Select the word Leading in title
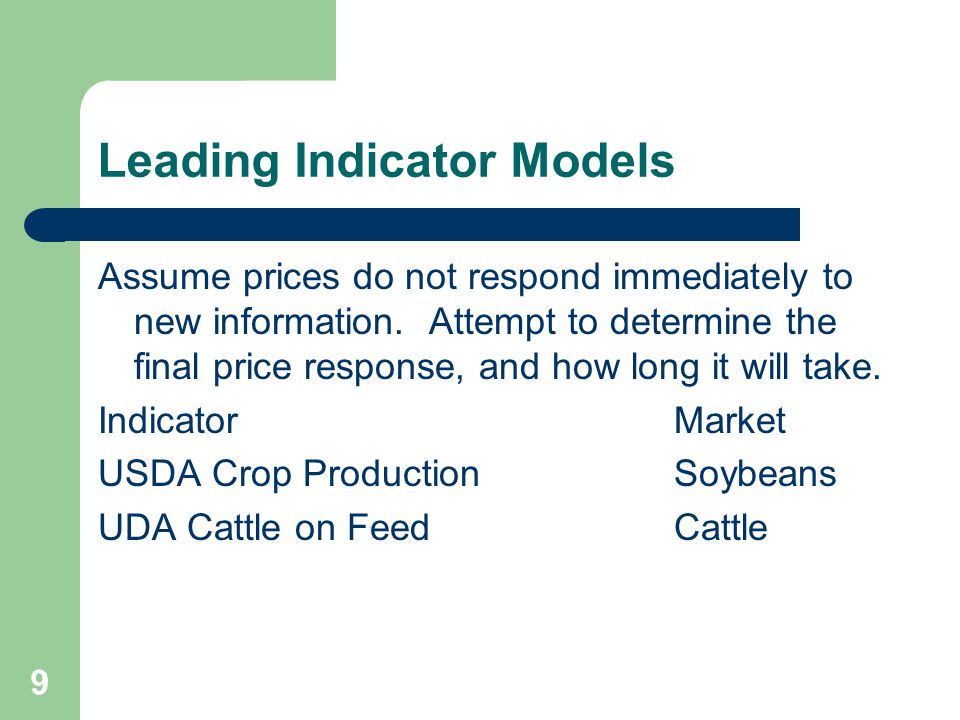960x720 pixels. 189,161
